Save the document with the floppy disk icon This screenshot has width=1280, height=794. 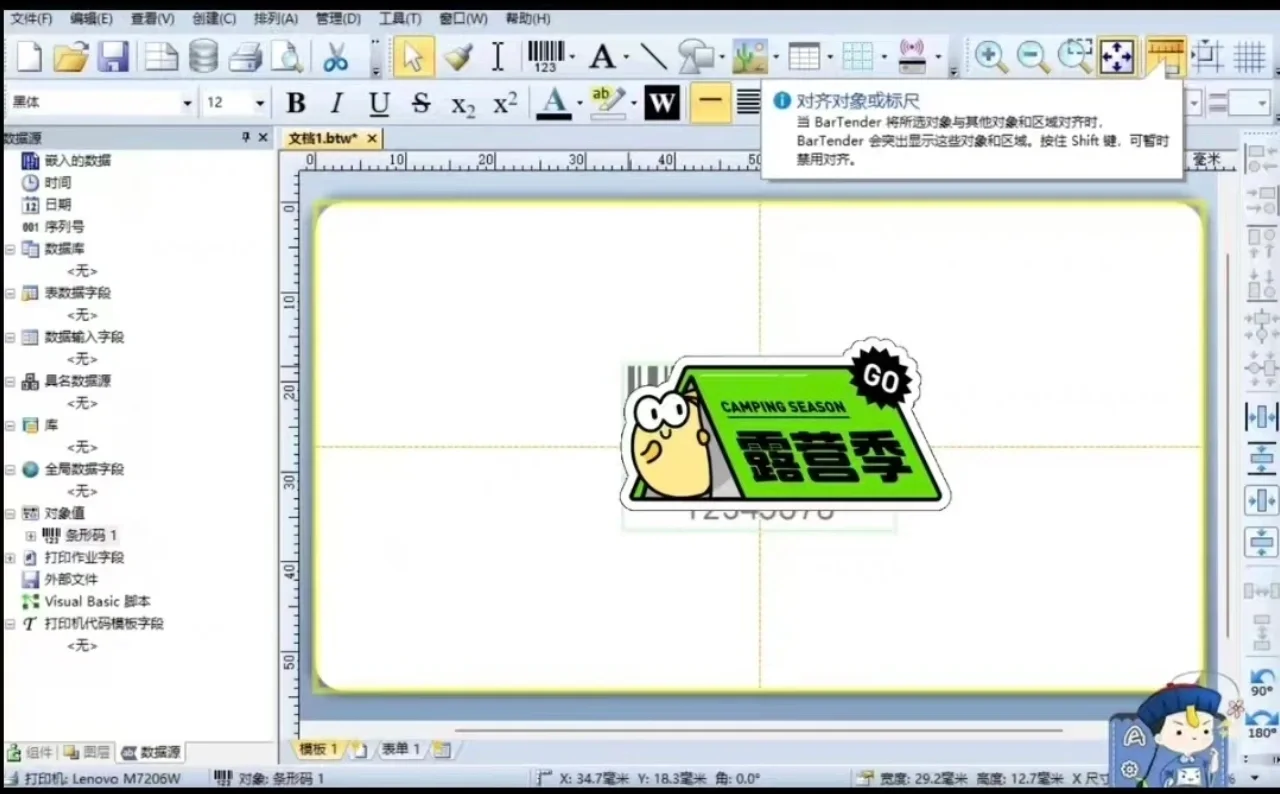pos(113,56)
